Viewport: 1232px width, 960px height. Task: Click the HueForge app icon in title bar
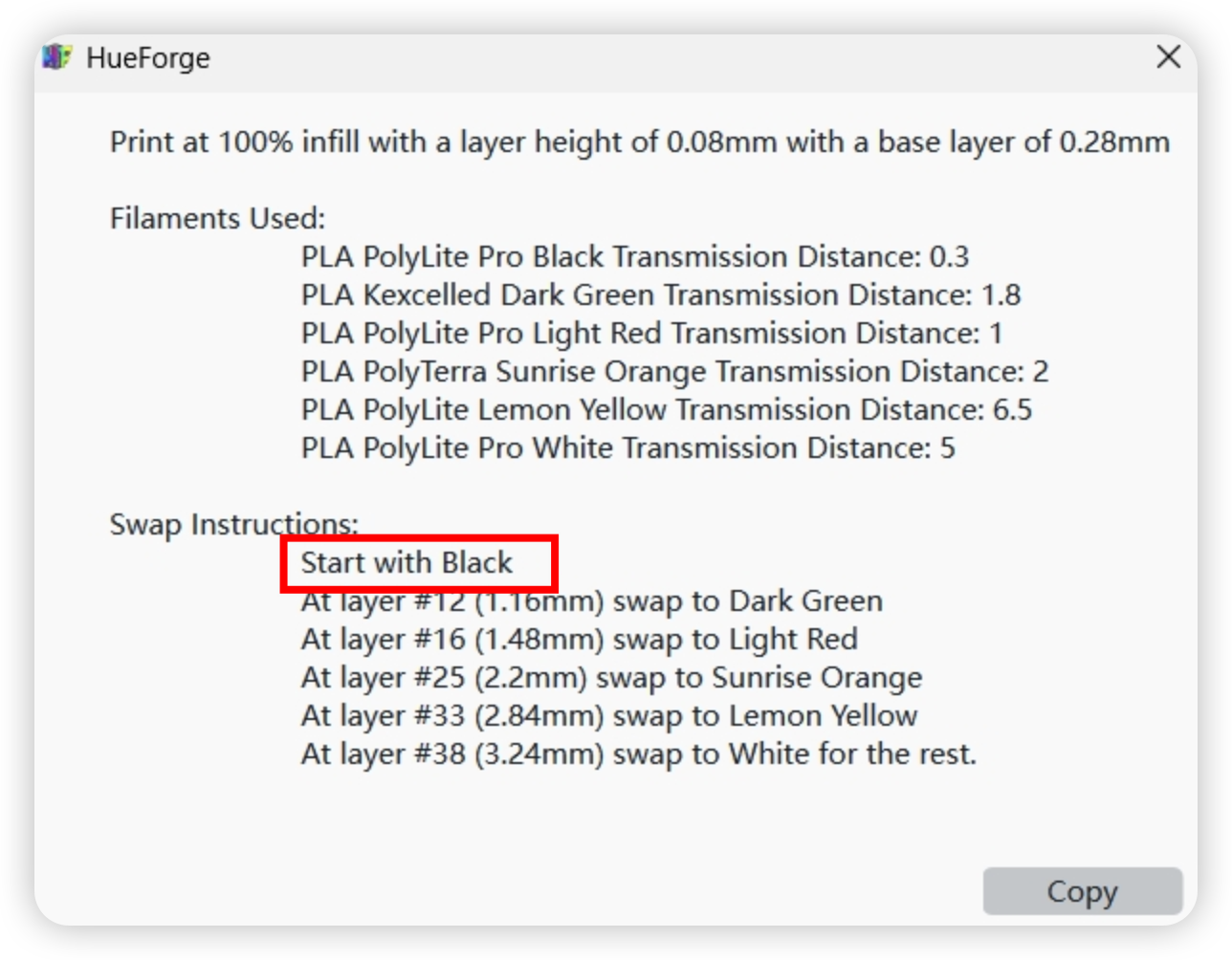[57, 57]
